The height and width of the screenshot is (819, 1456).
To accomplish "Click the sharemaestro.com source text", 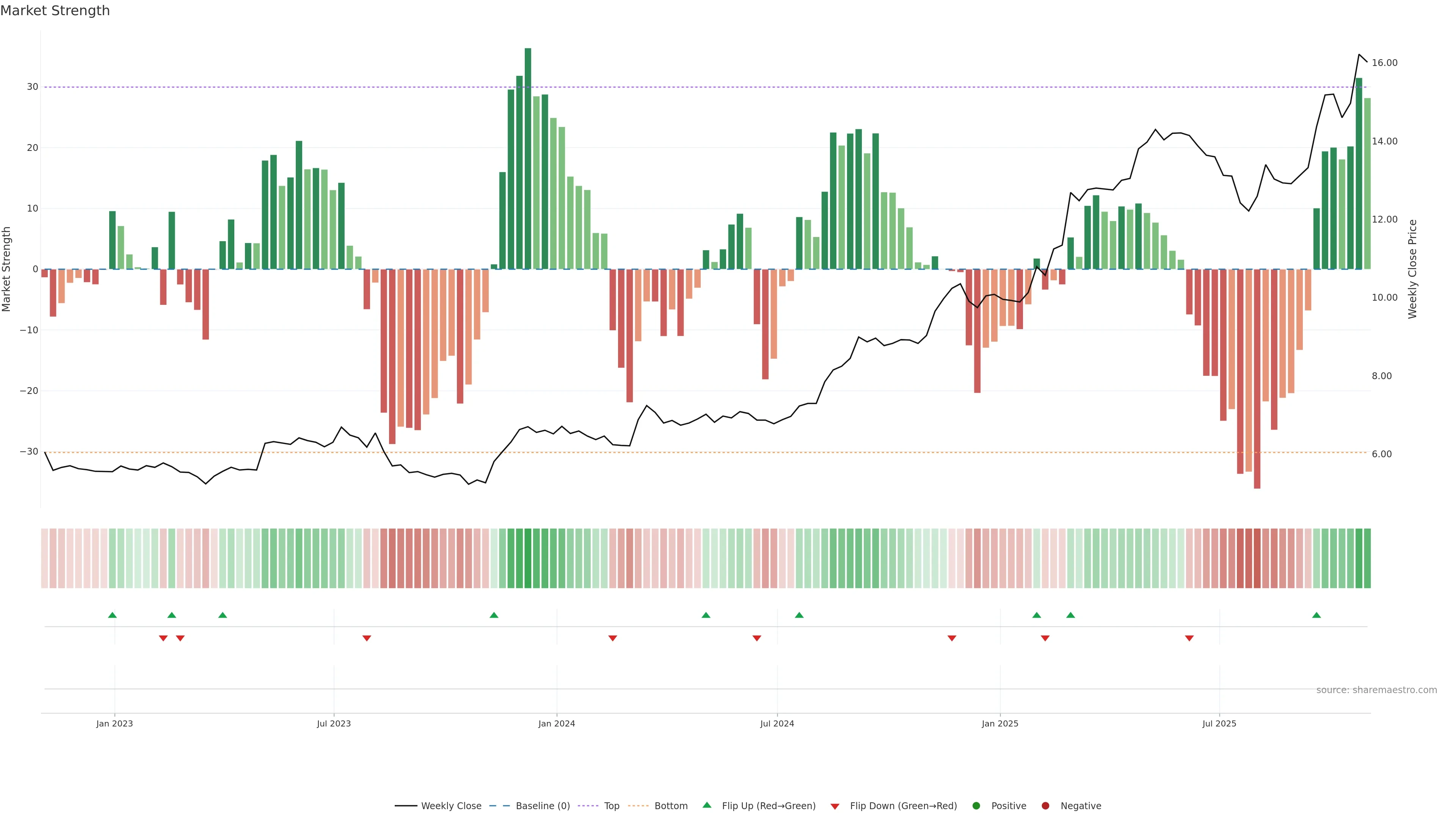I will pyautogui.click(x=1376, y=690).
